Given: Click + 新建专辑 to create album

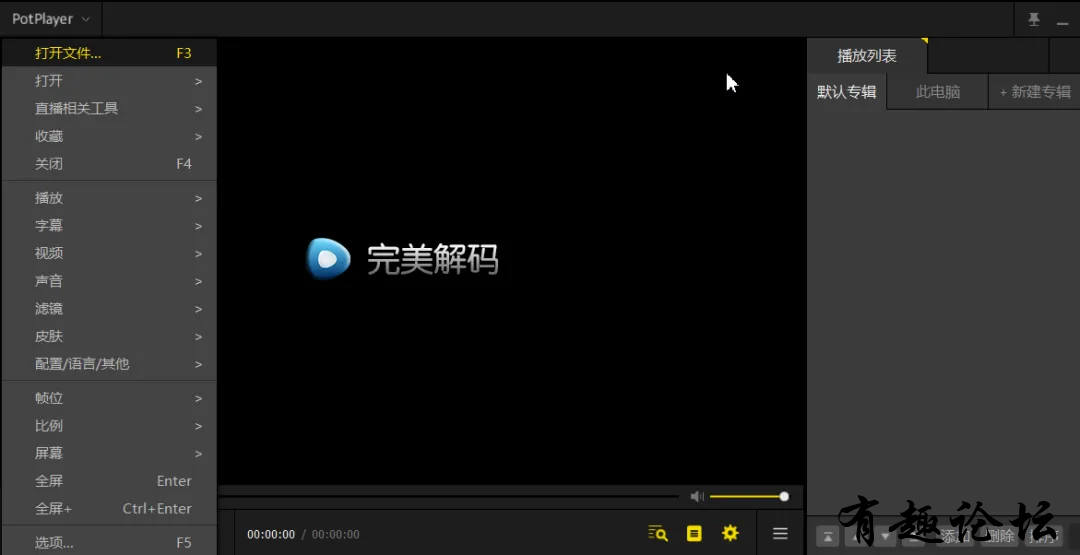Looking at the screenshot, I should [x=1035, y=92].
